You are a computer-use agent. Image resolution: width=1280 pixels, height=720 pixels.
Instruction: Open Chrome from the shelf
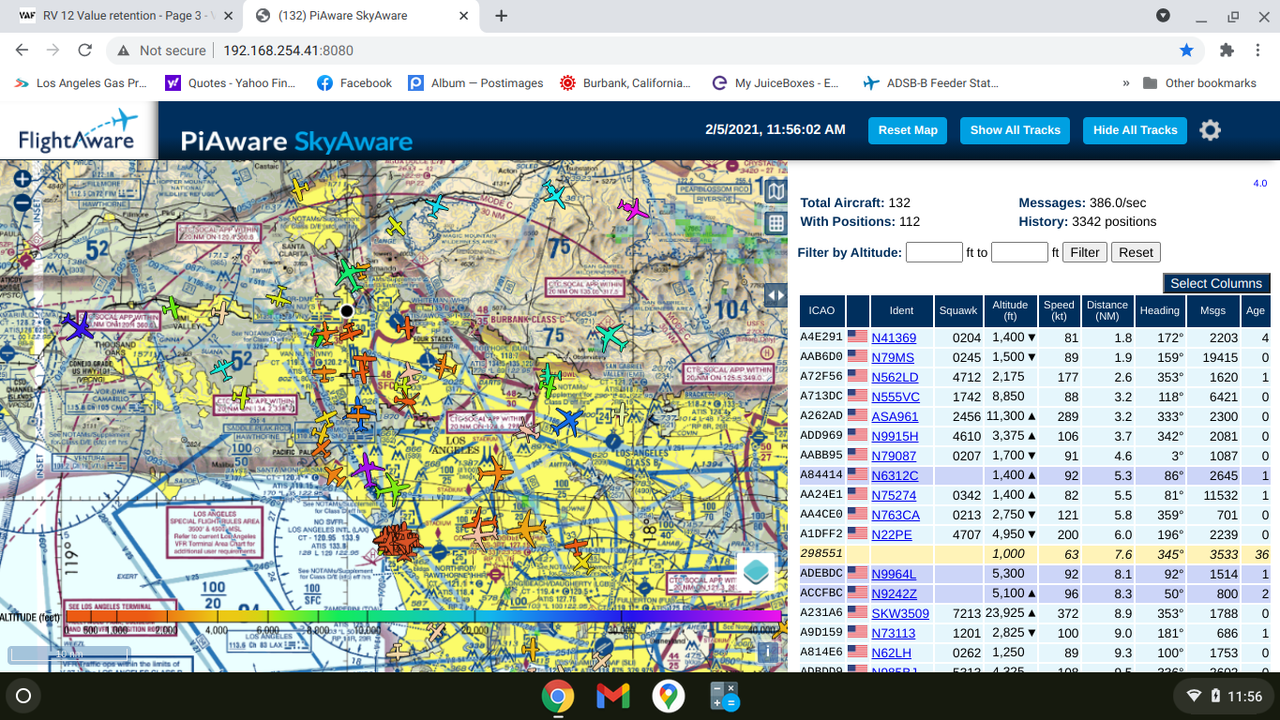click(557, 696)
